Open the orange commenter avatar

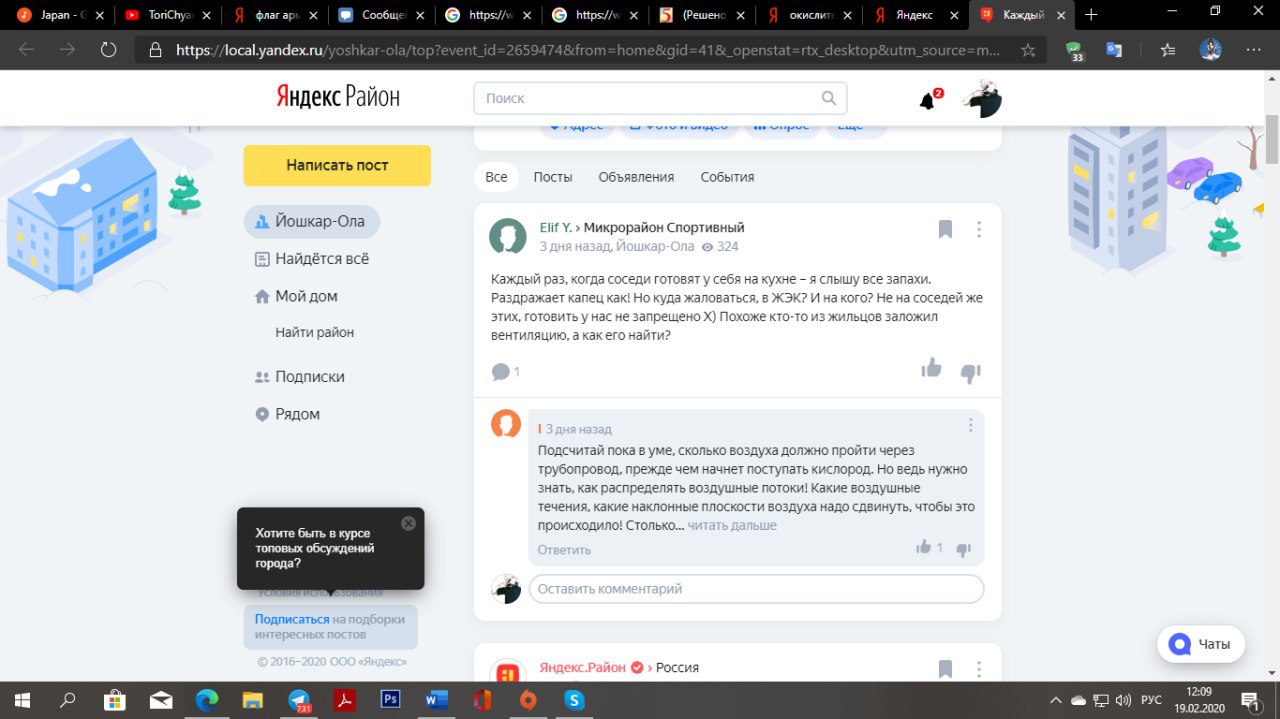[506, 424]
